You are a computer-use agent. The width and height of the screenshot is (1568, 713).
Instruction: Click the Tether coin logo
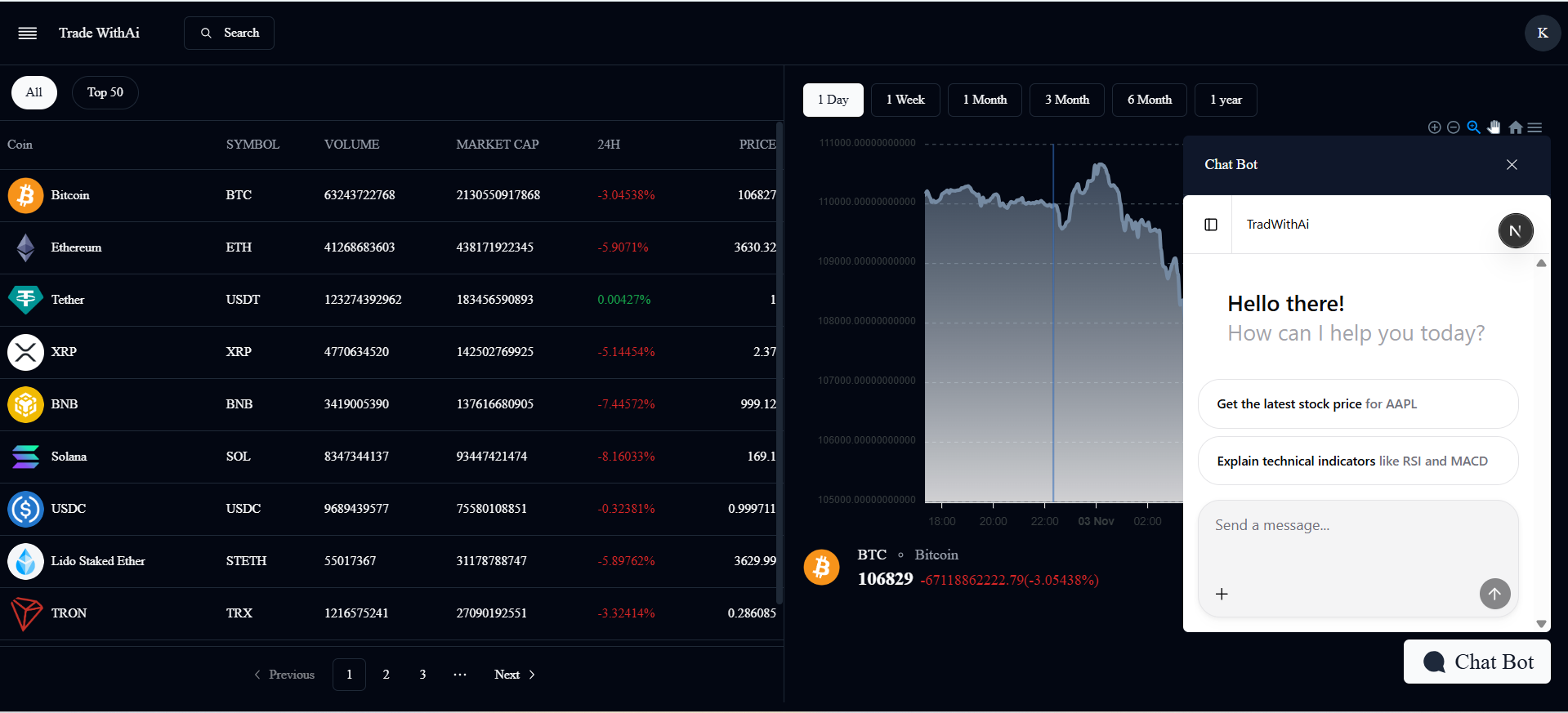point(25,300)
